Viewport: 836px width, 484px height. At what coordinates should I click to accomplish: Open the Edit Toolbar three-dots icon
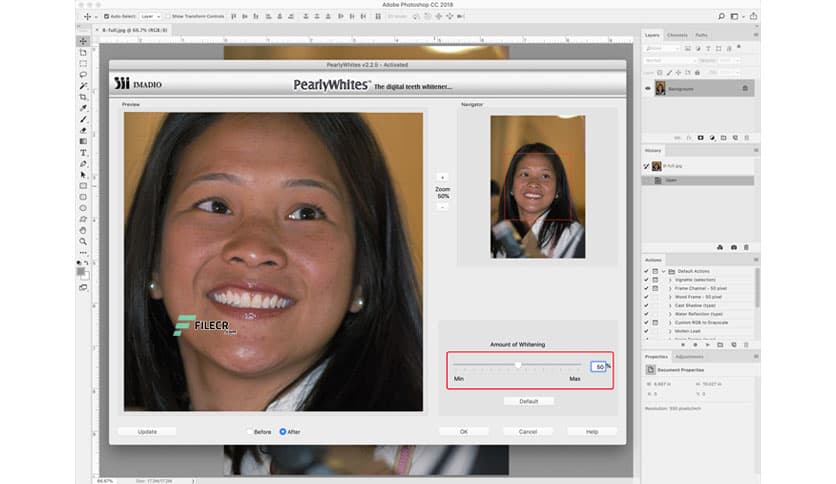coord(83,253)
